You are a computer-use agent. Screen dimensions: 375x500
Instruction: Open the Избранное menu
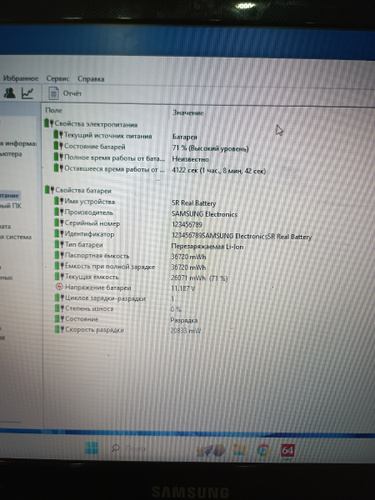[x=21, y=78]
